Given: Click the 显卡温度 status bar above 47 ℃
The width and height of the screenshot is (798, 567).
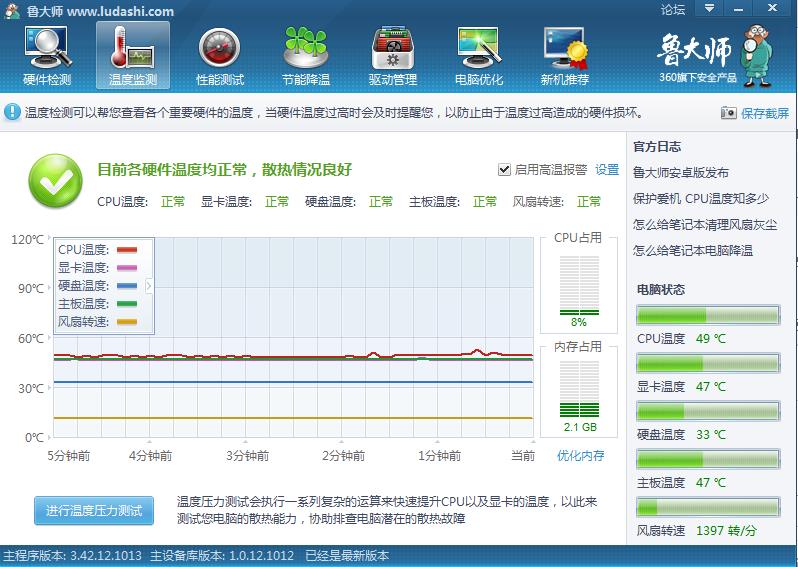Looking at the screenshot, I should [x=708, y=363].
